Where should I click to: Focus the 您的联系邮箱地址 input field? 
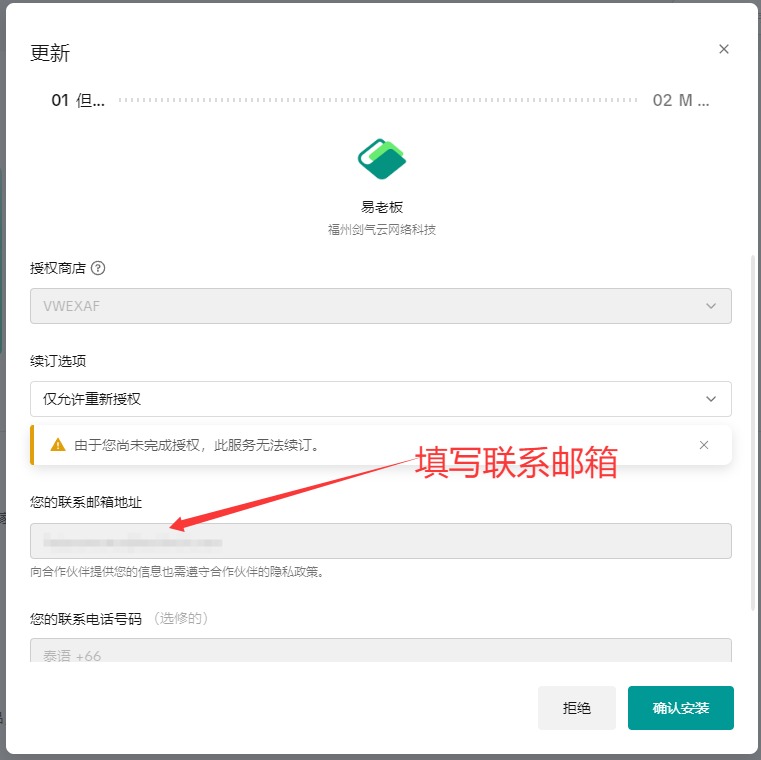tap(380, 541)
